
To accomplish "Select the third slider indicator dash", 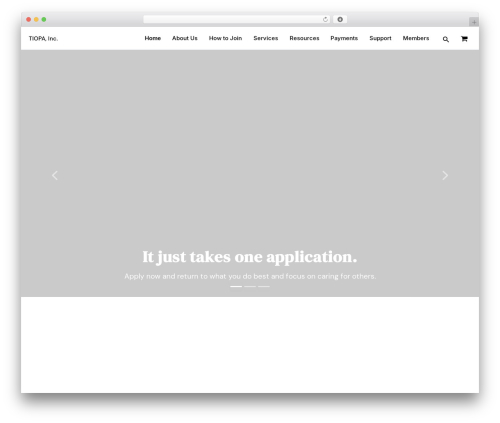I will [264, 286].
